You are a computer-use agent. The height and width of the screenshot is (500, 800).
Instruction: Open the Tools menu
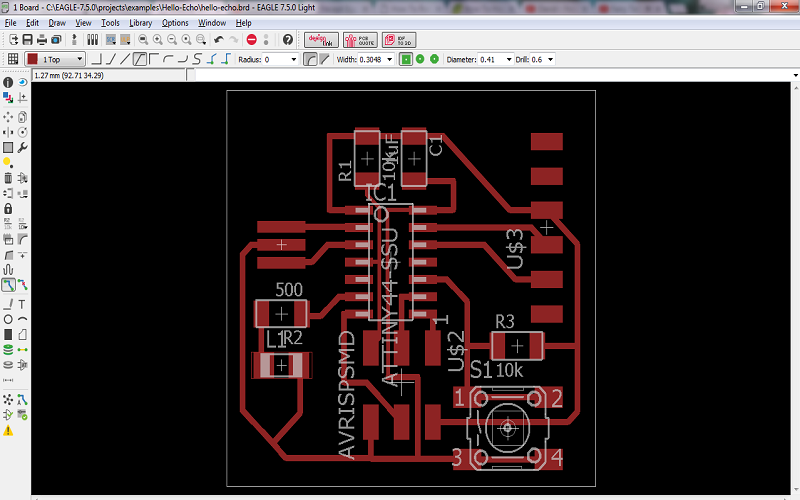click(x=110, y=23)
